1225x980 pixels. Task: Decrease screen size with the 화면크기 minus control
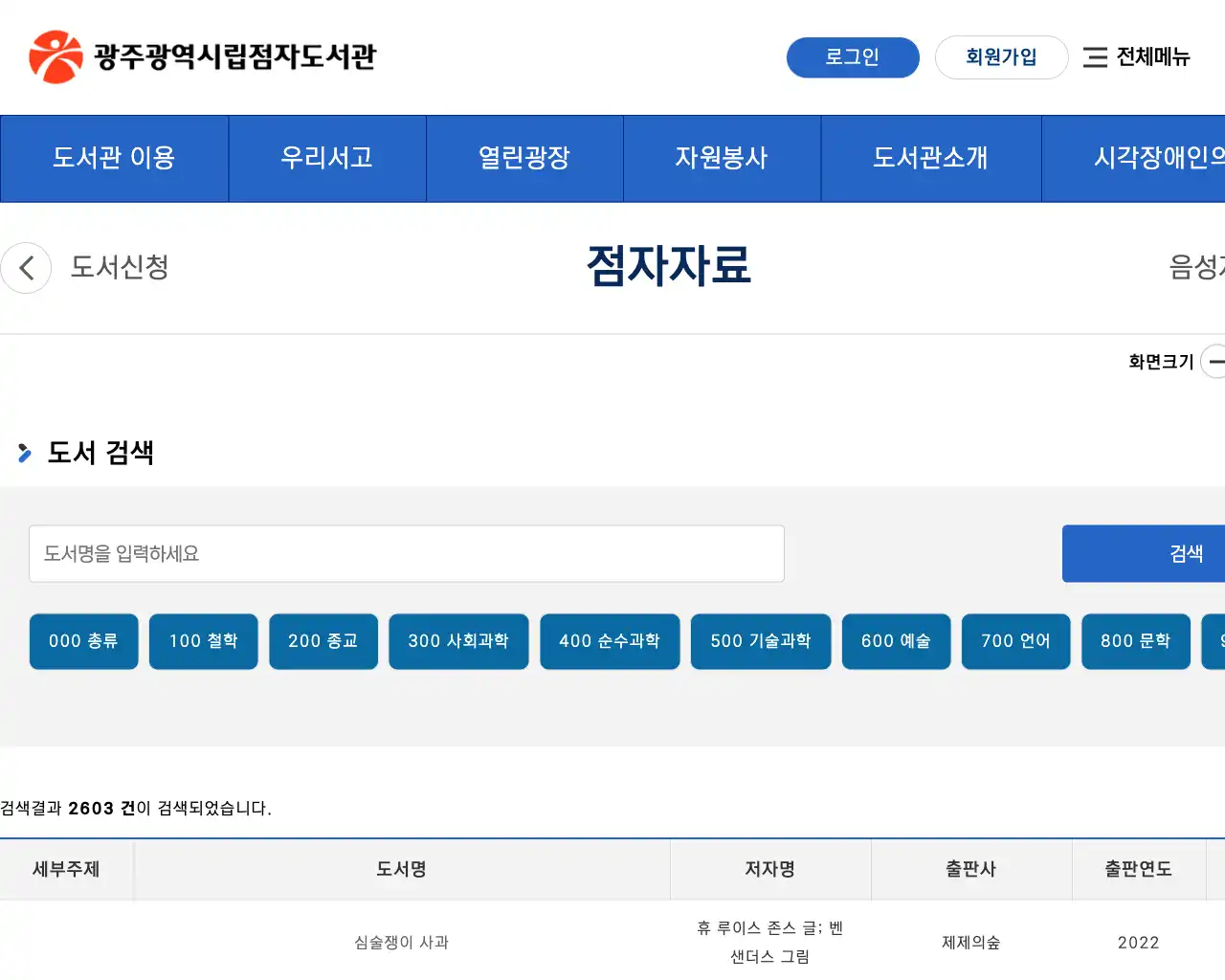tap(1216, 362)
